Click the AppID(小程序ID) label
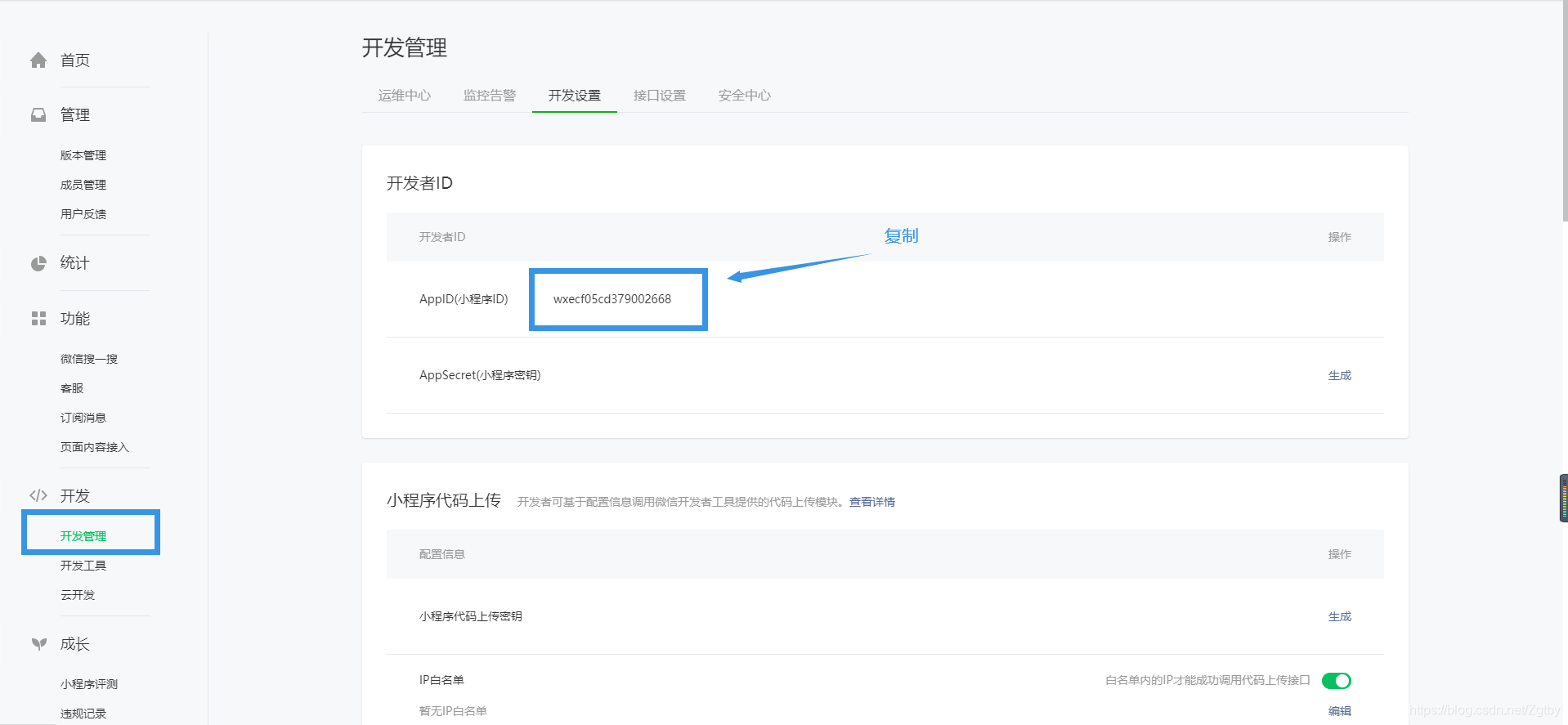1568x725 pixels. [464, 299]
